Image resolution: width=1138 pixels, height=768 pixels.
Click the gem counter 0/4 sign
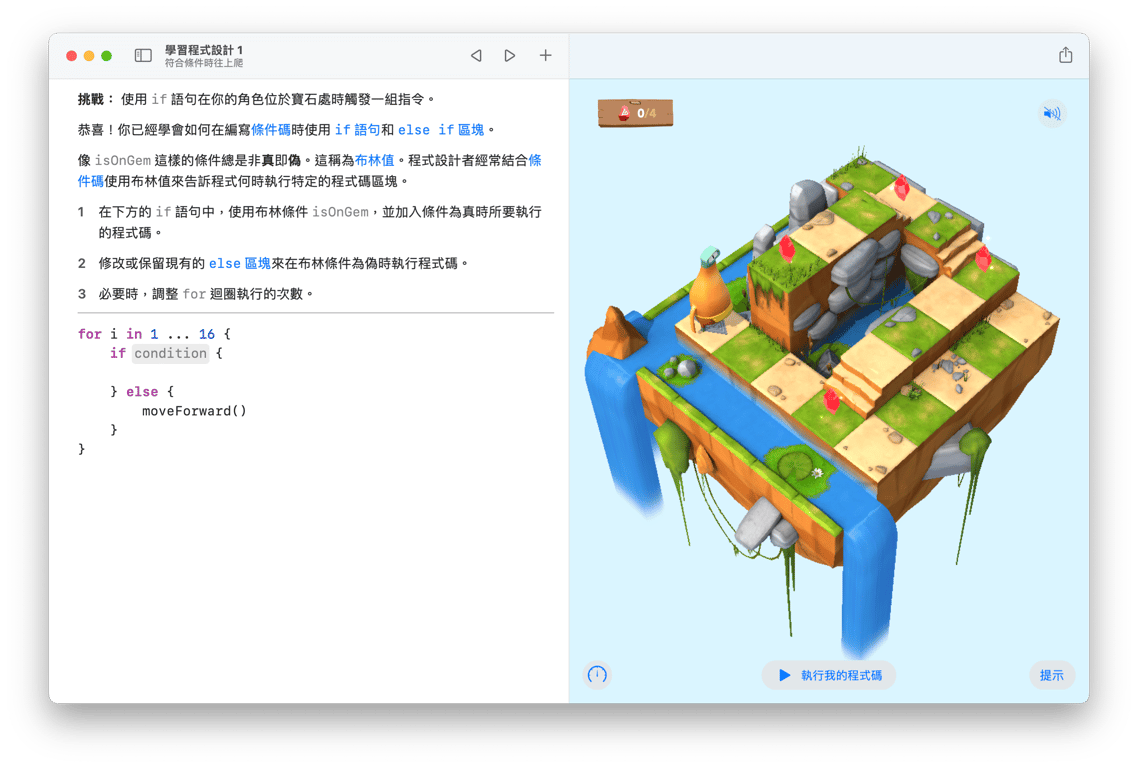[636, 113]
